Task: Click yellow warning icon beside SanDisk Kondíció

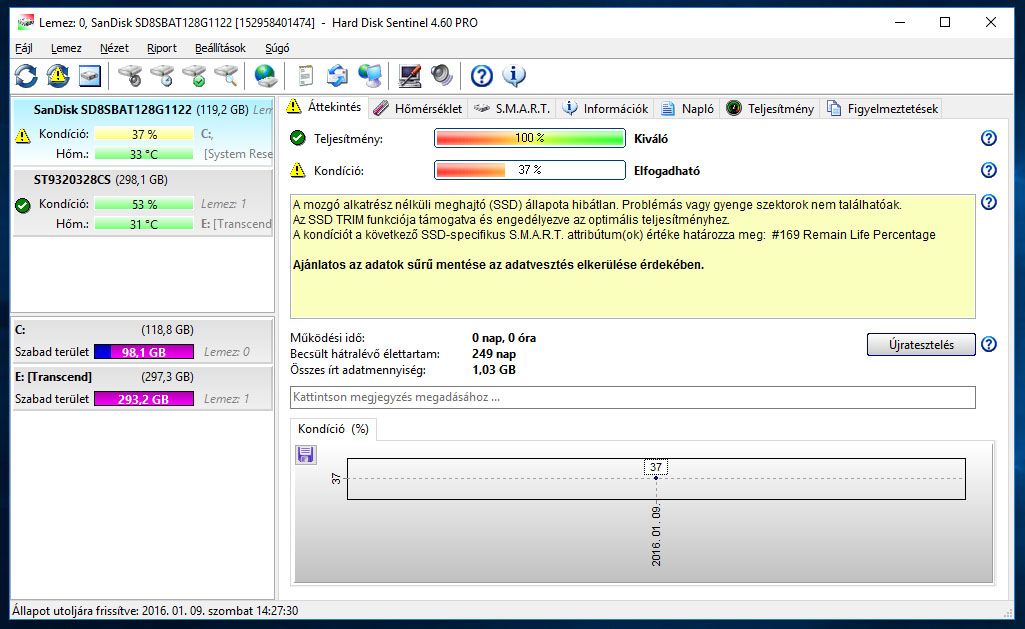Action: (23, 135)
